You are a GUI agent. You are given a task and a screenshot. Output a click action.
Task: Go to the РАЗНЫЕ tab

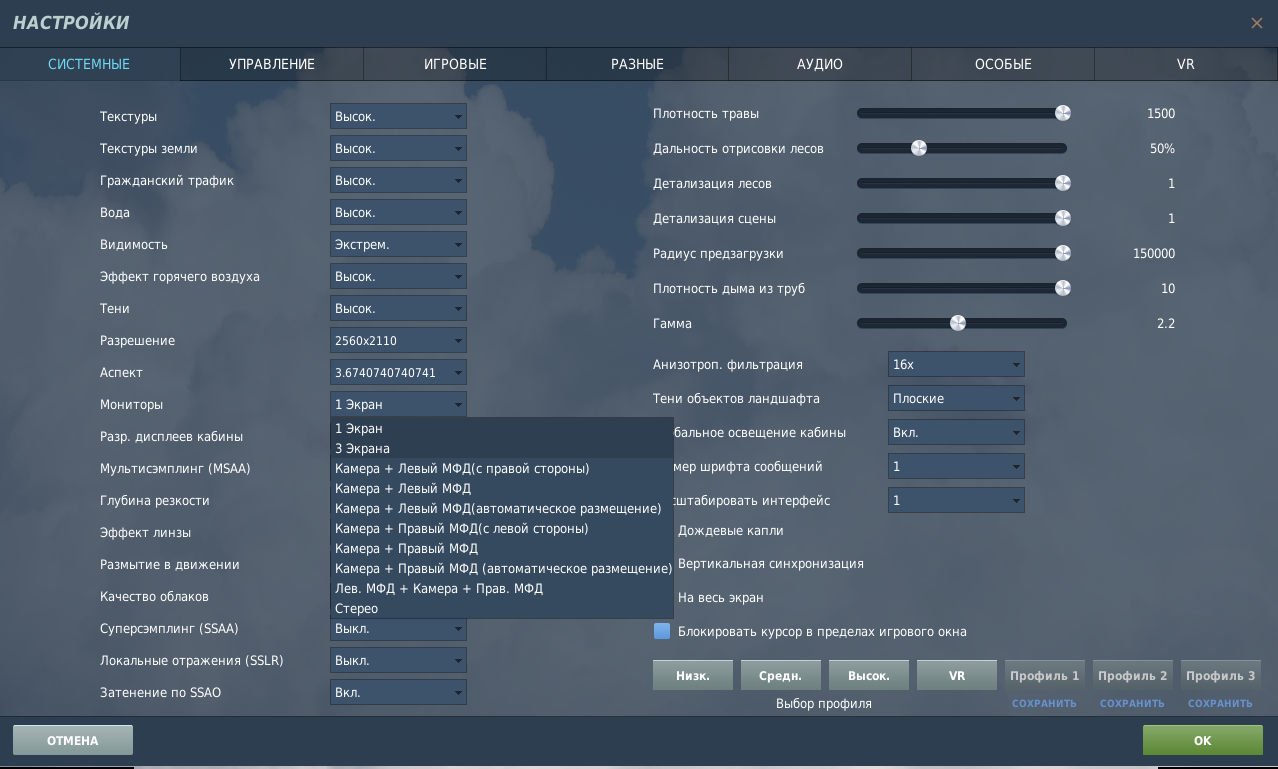[x=637, y=64]
